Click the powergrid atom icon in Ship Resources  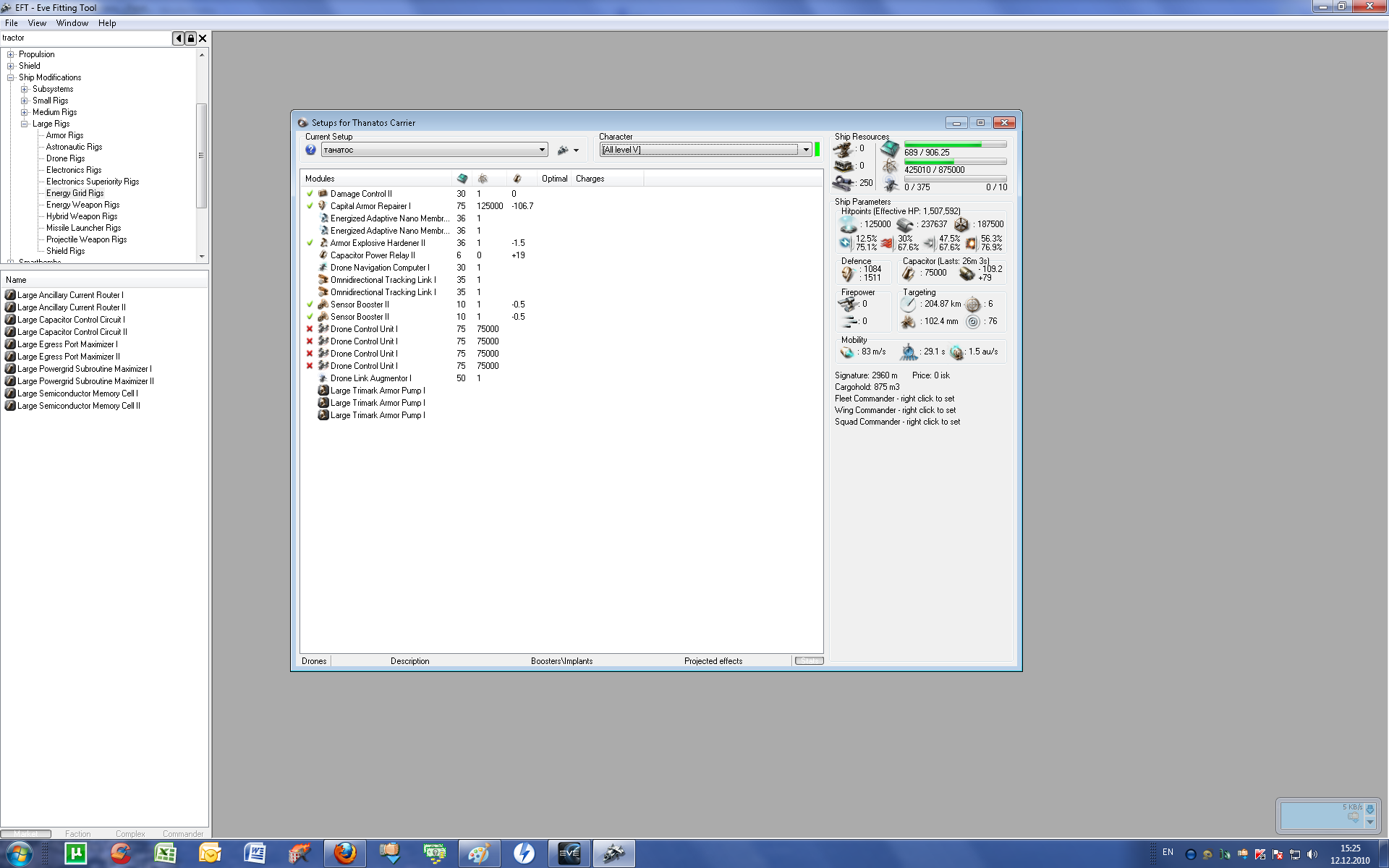click(890, 167)
